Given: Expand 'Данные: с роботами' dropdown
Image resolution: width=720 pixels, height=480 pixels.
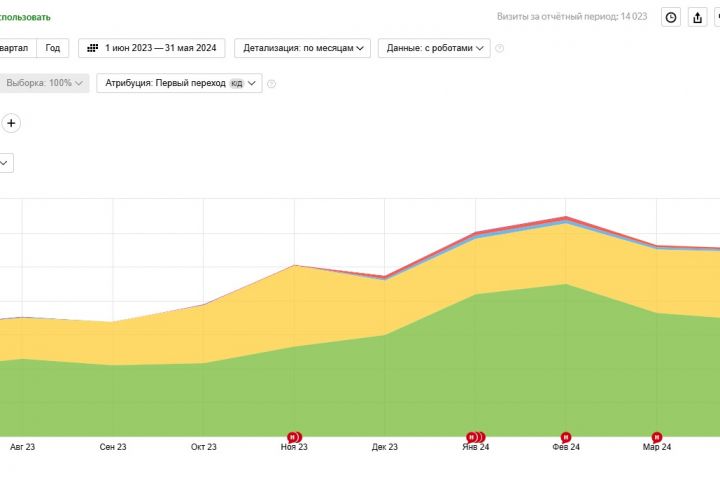Looking at the screenshot, I should pos(434,48).
